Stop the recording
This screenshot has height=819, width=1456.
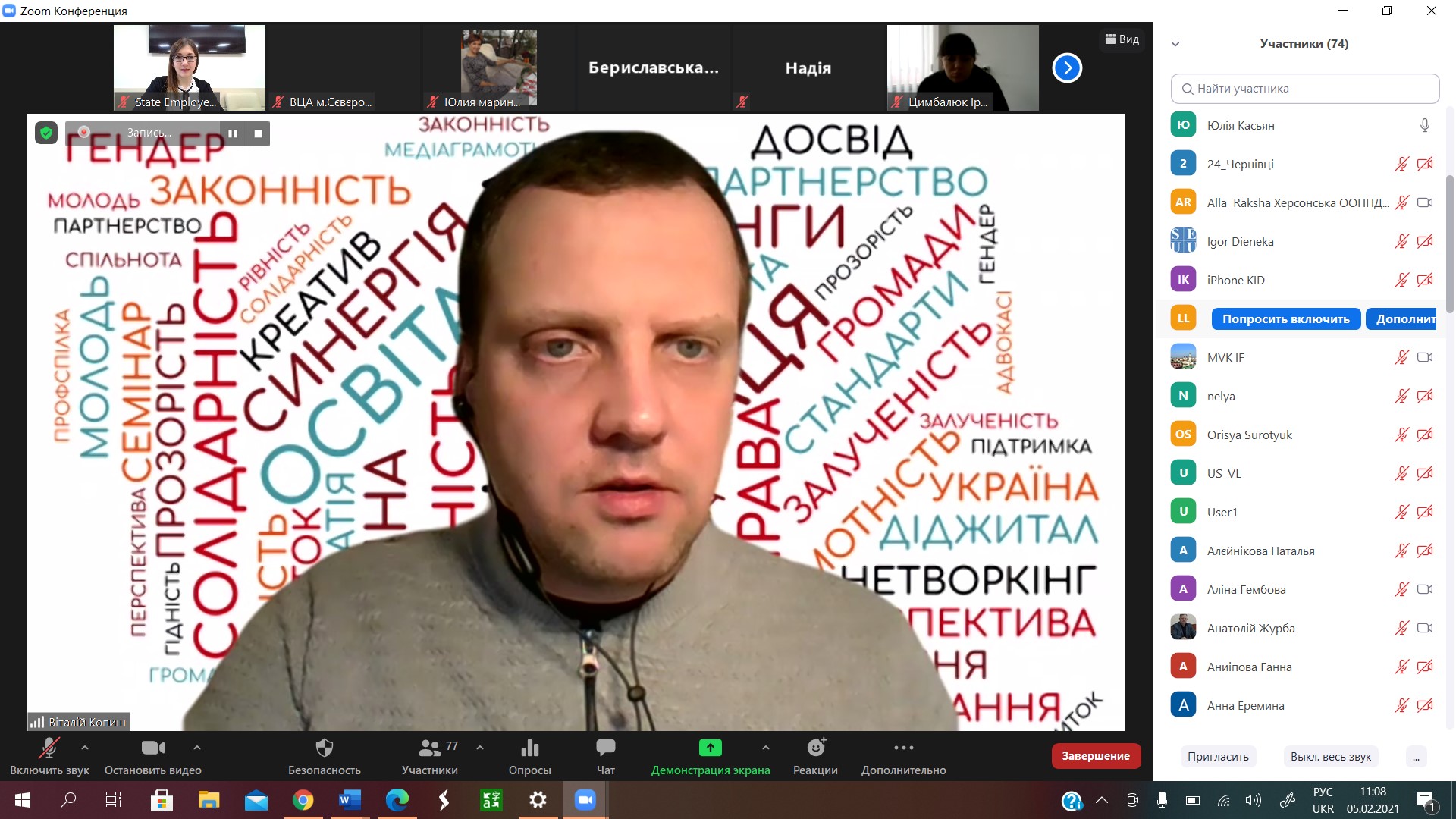pos(258,133)
